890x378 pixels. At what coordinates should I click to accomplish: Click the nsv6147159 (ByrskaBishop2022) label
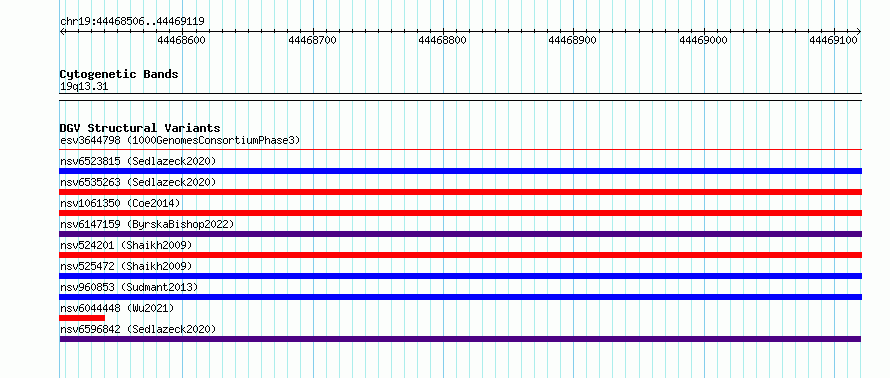point(147,224)
